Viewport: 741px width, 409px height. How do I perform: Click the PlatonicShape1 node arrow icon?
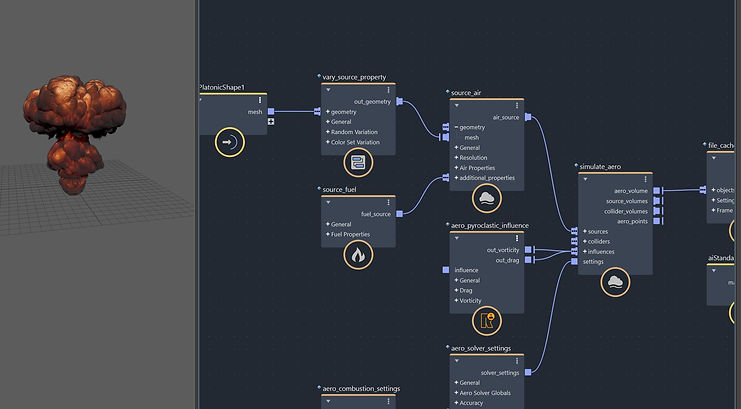(x=230, y=142)
